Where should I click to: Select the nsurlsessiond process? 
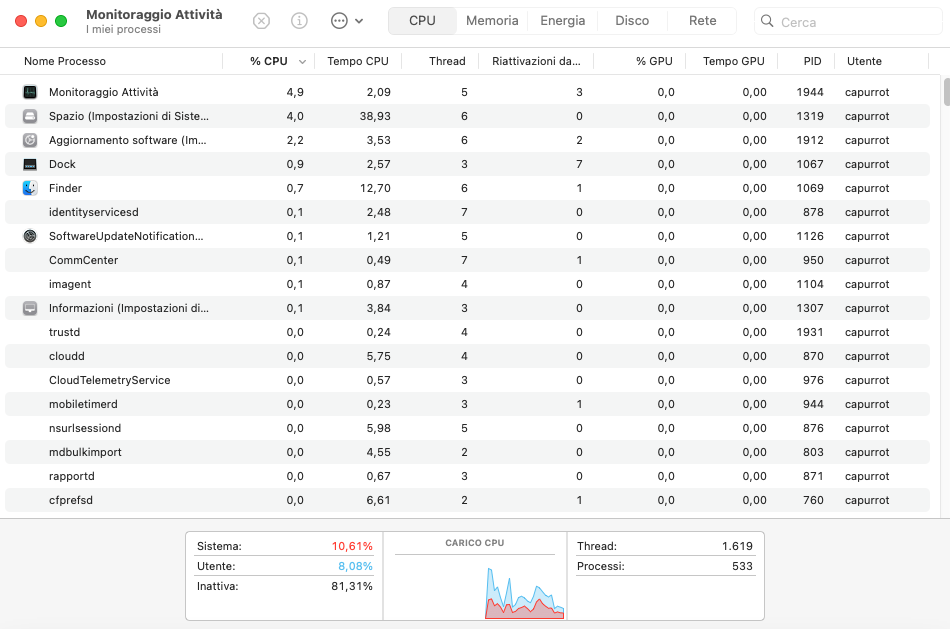pos(467,428)
